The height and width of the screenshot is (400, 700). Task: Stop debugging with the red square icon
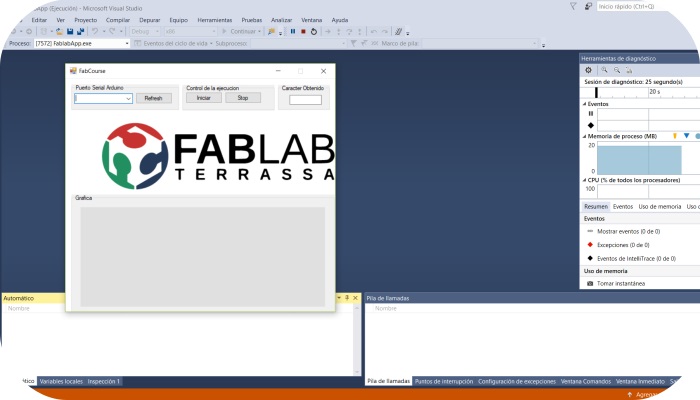(x=303, y=31)
